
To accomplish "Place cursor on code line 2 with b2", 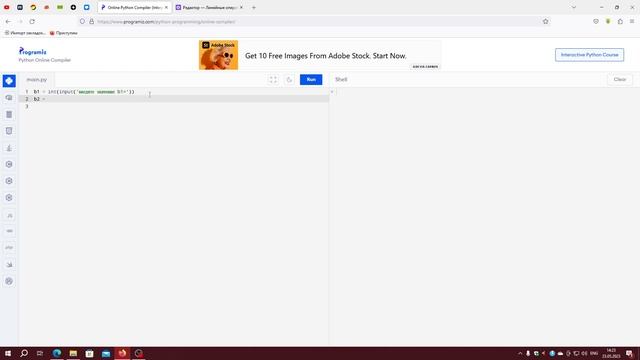I will pyautogui.click(x=174, y=99).
